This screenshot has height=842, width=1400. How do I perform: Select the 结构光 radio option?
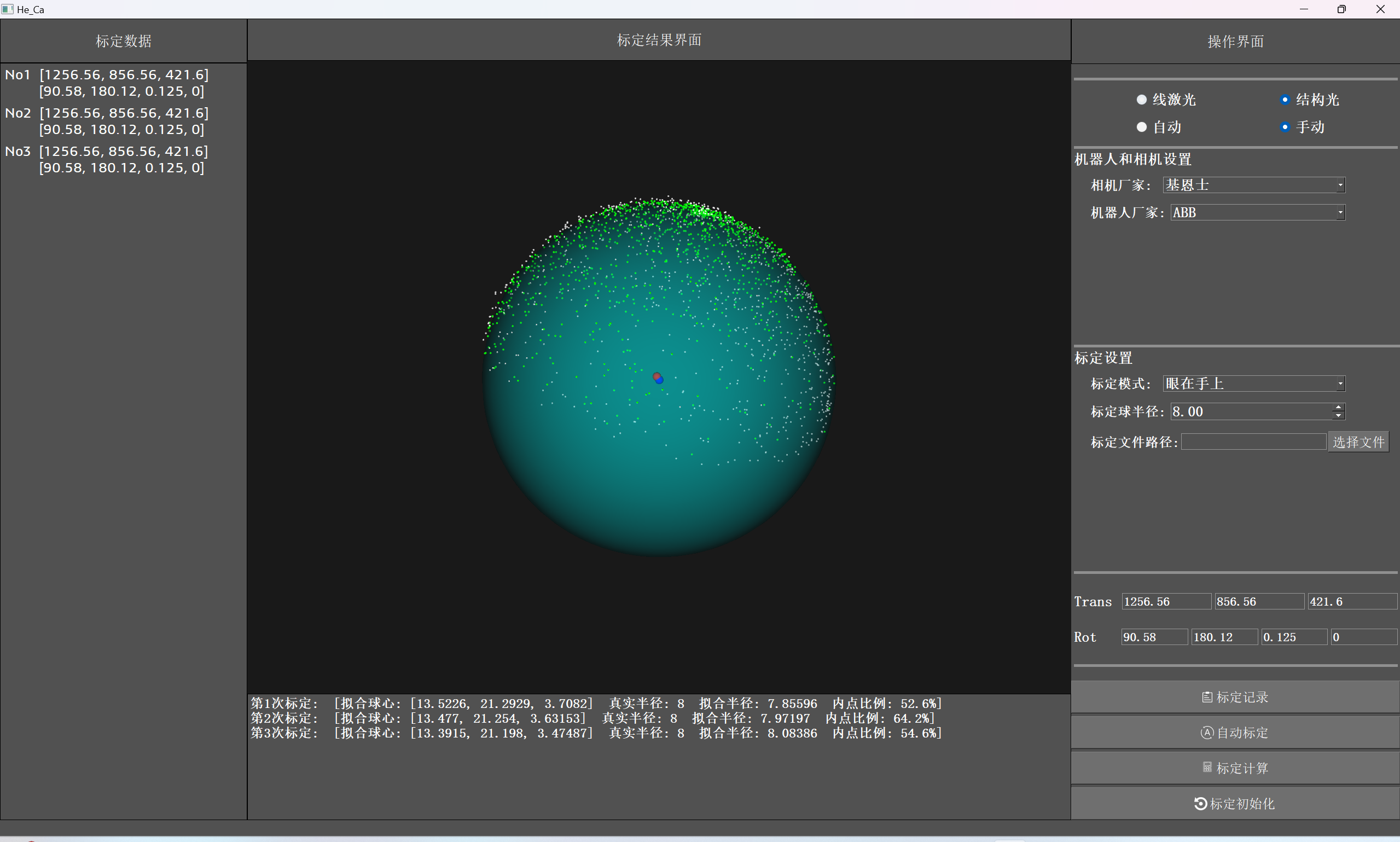tap(1285, 100)
